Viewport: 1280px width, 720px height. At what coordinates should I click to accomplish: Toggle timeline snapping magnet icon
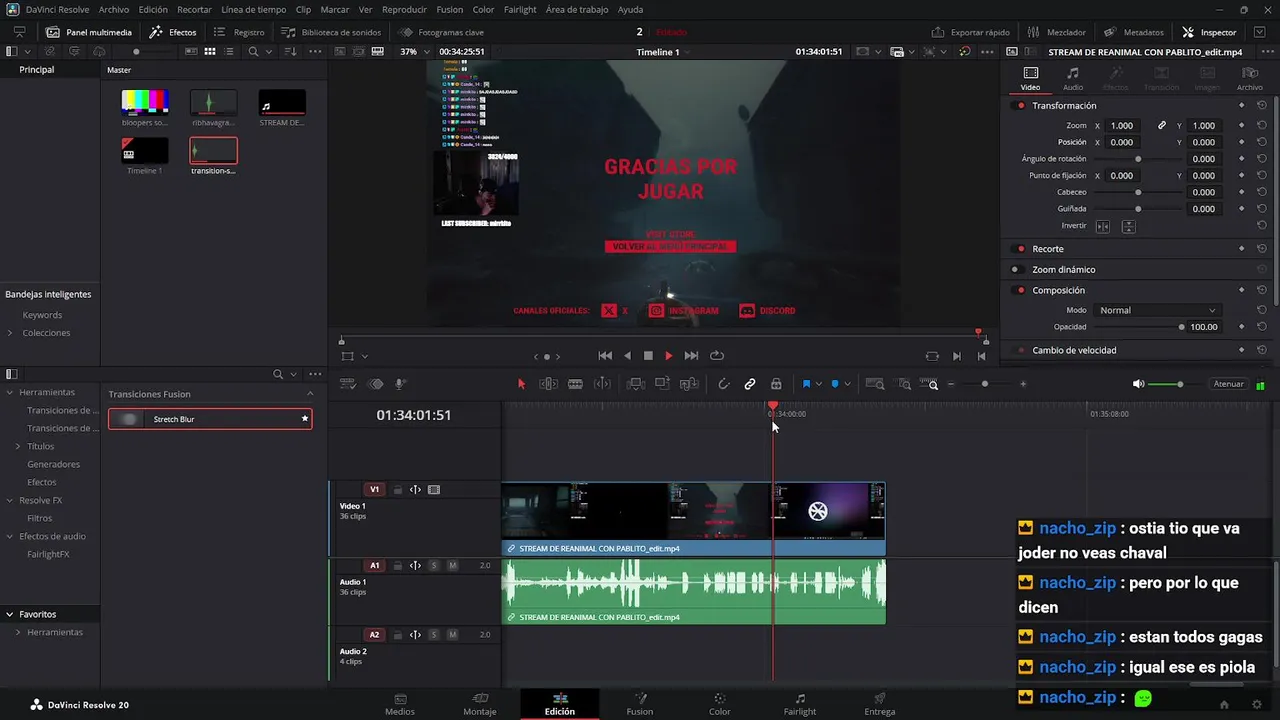[x=724, y=384]
